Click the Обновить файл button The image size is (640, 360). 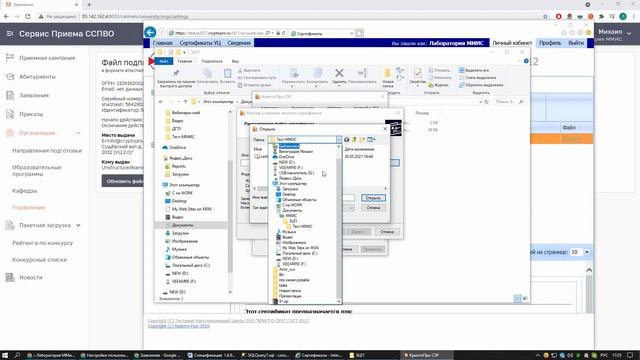point(122,181)
